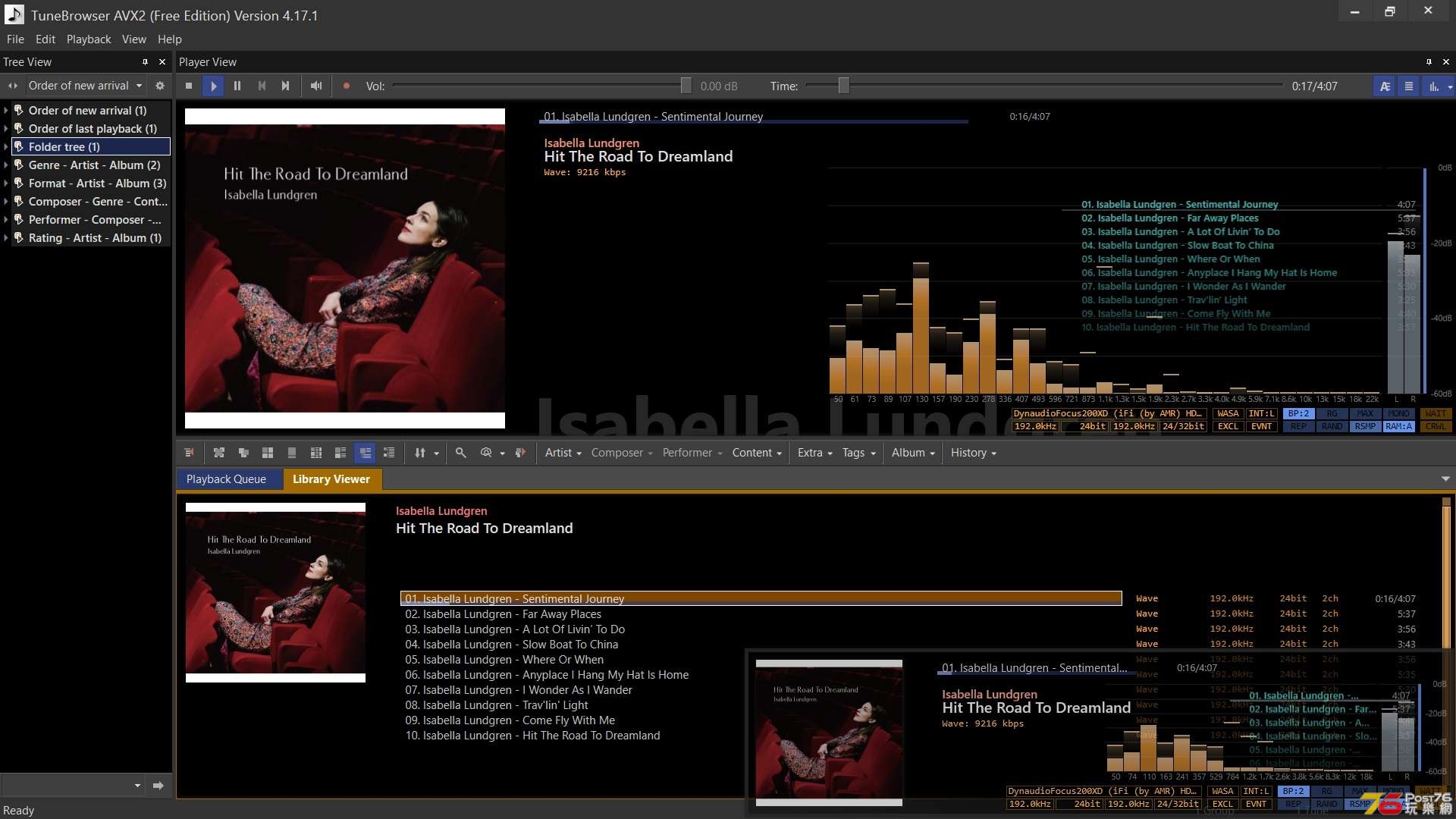Open the sort order dropdown arrow
The width and height of the screenshot is (1456, 819).
coord(436,453)
